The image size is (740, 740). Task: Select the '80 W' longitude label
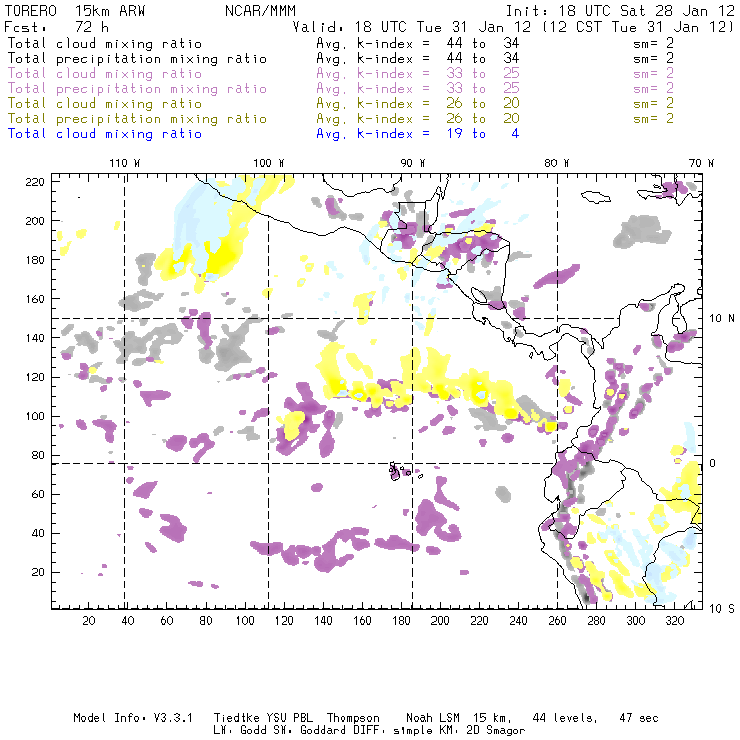click(x=557, y=163)
